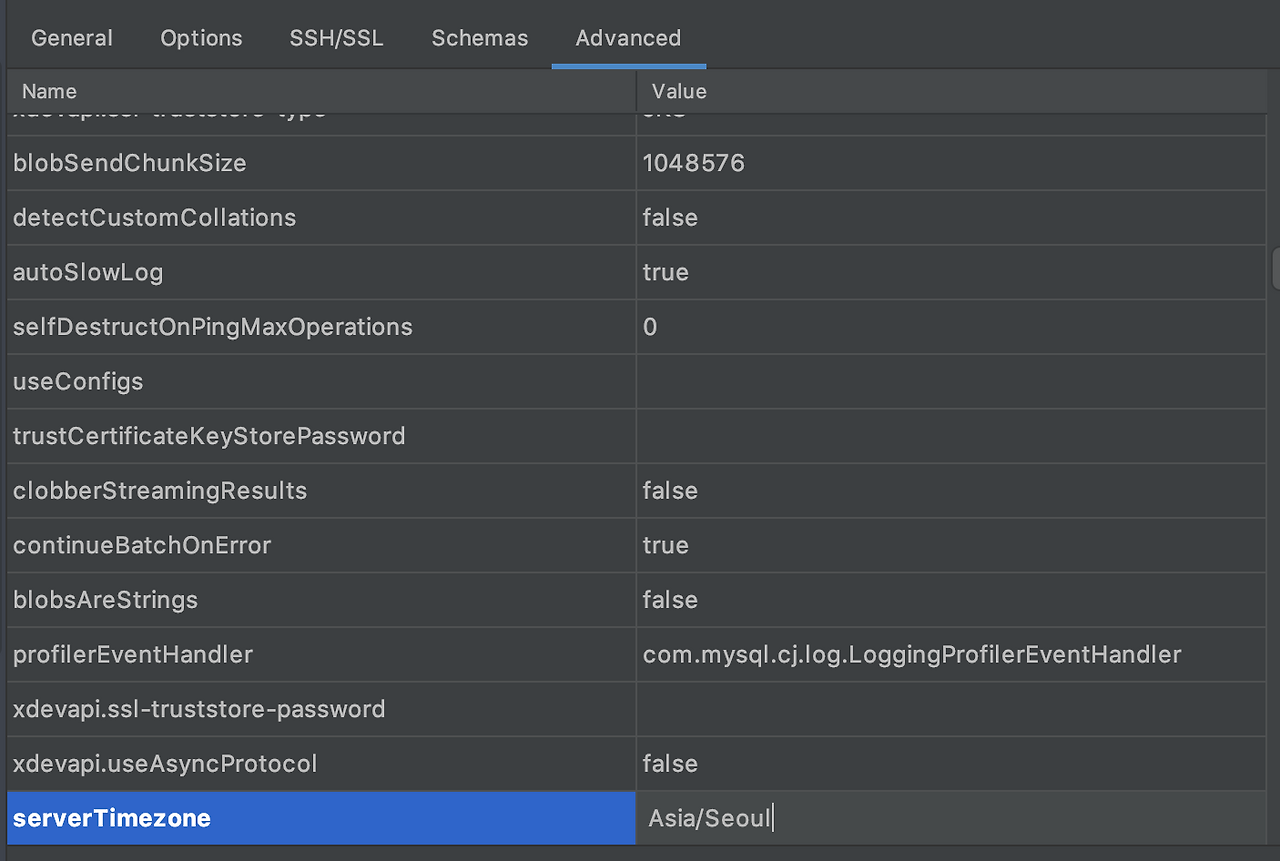Select the blobSendChunkSize row
Screen dimensions: 1280x861
click(x=129, y=162)
